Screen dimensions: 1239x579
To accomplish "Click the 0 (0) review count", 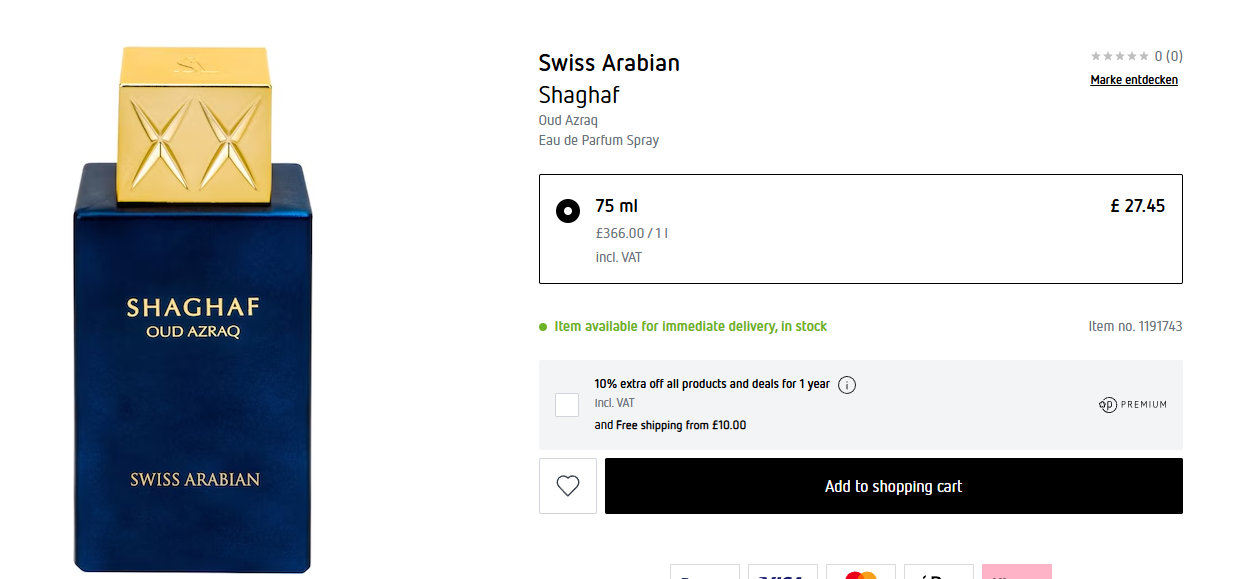I will coord(1168,56).
